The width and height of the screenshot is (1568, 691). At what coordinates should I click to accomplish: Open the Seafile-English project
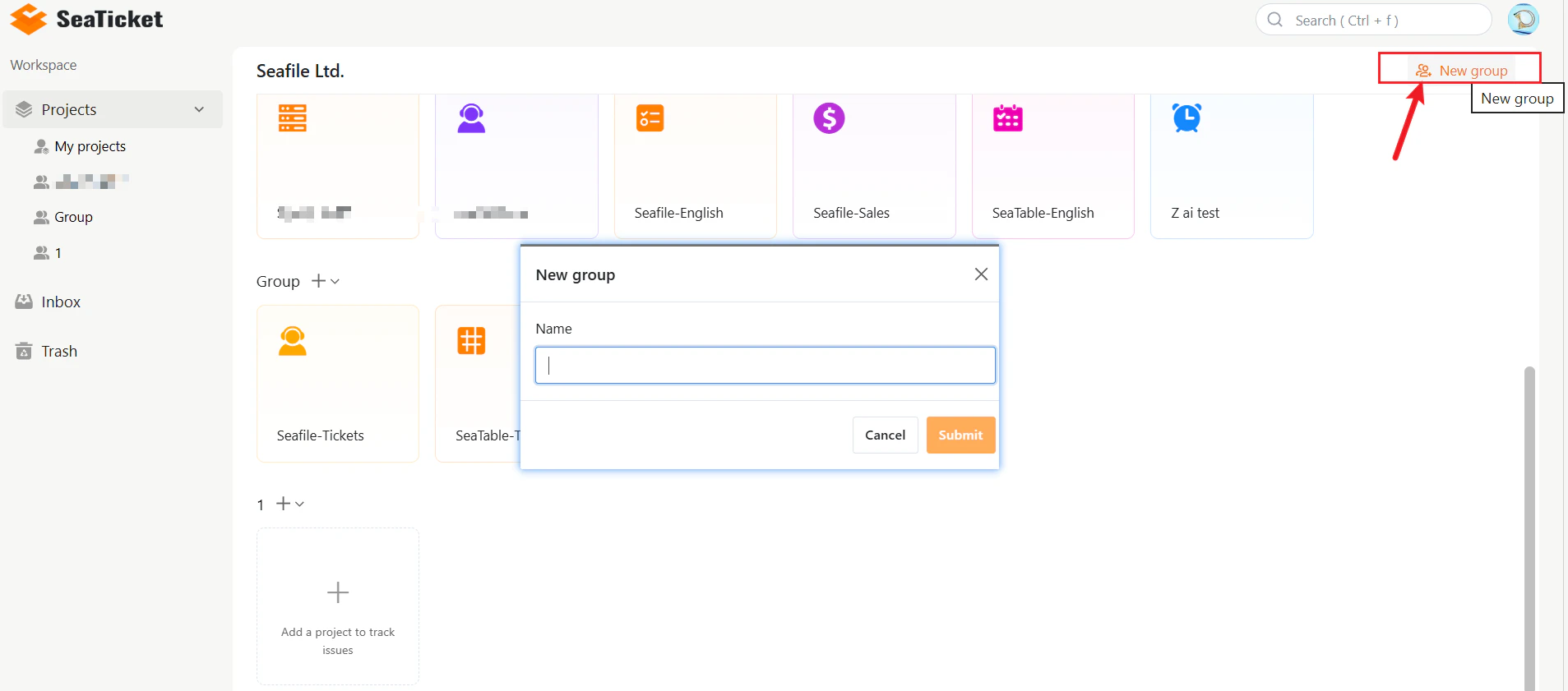click(695, 166)
